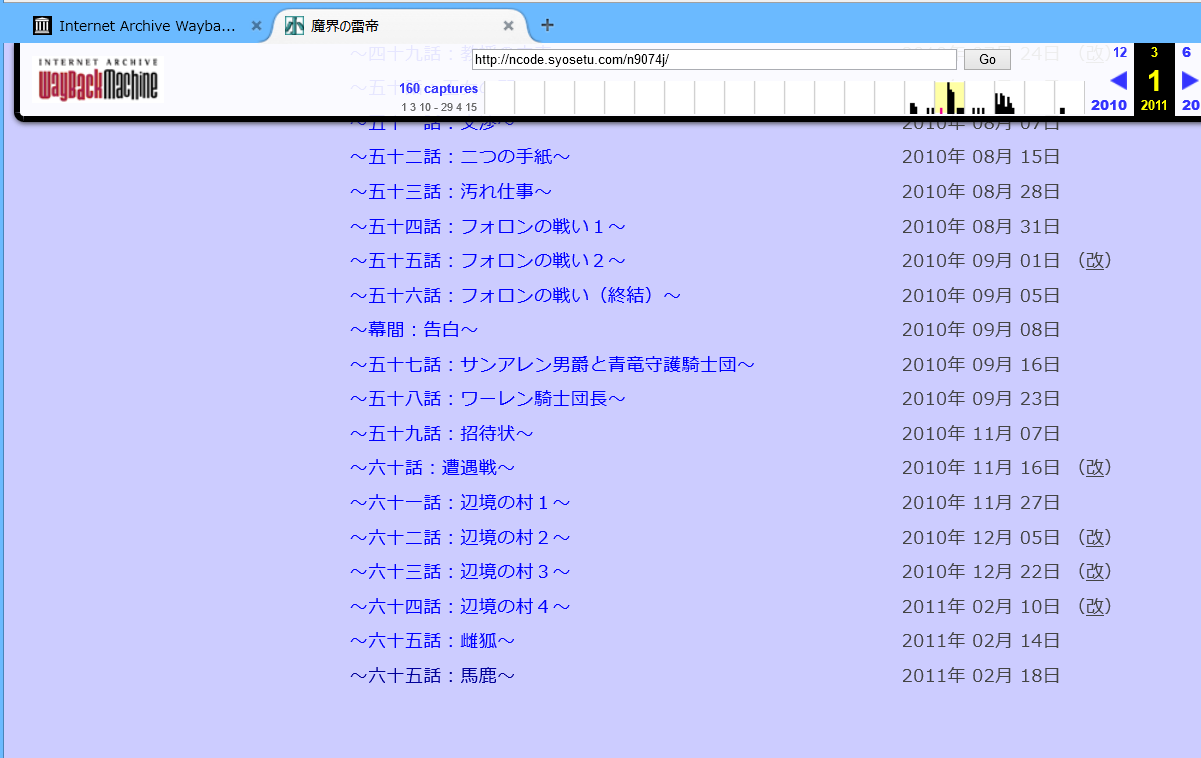This screenshot has width=1201, height=758.
Task: Open chapter 五十六話：フォロンの戦い（終結）
Action: 516,295
